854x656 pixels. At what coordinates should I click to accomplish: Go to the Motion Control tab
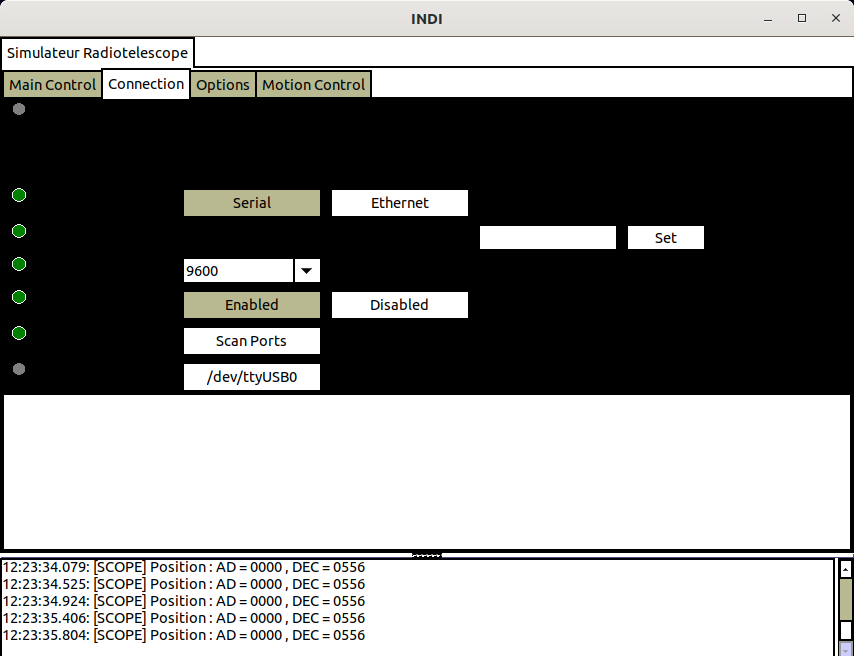tap(313, 85)
